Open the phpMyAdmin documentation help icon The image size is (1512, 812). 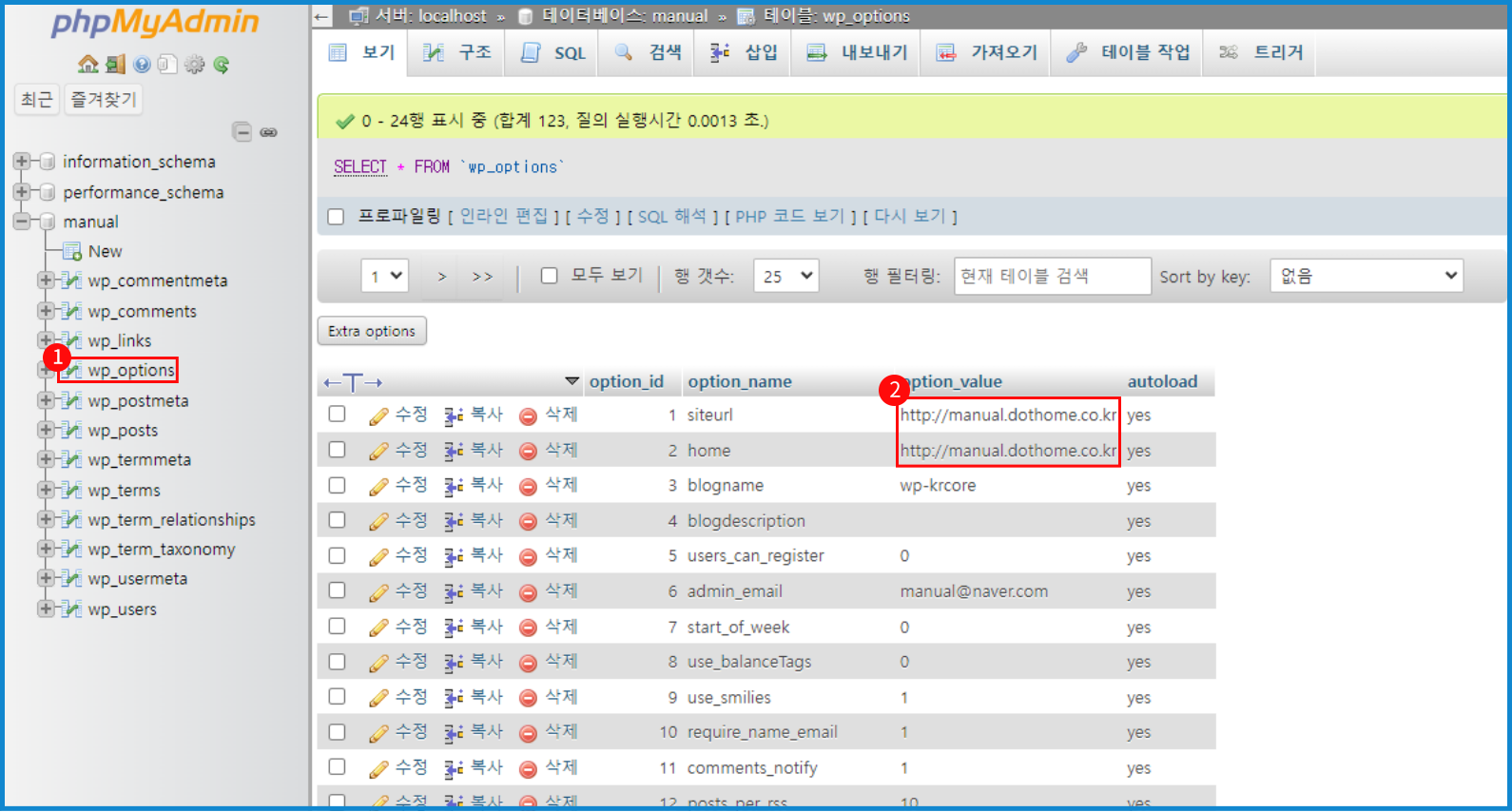(142, 64)
